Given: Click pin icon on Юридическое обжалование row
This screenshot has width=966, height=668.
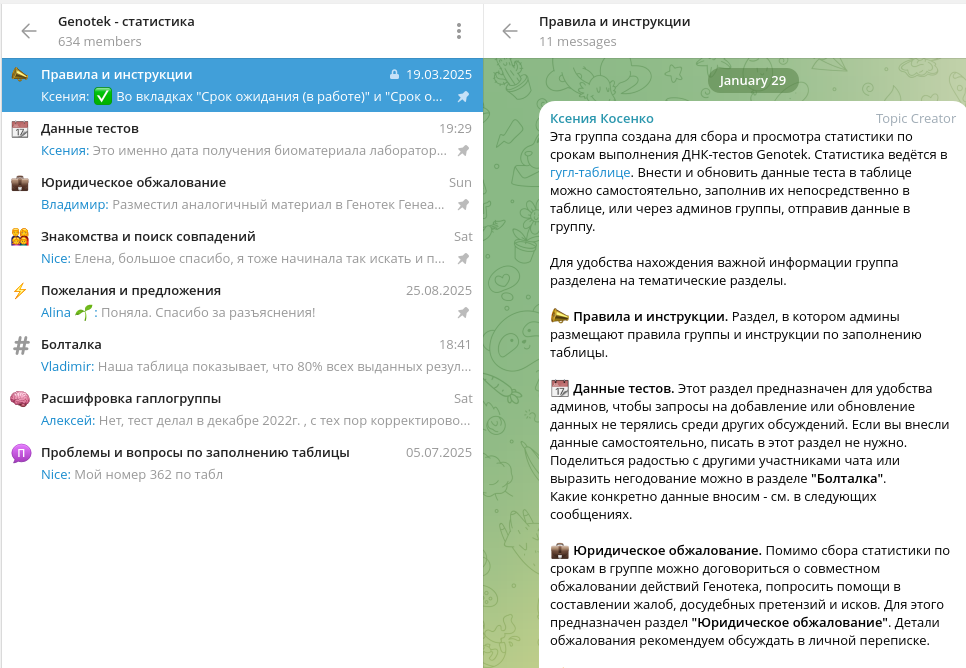Looking at the screenshot, I should 463,205.
